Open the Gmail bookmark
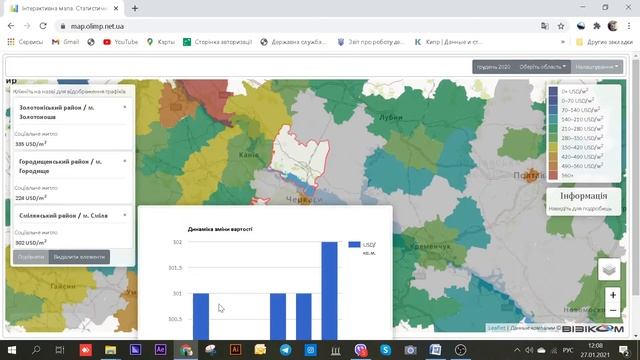This screenshot has height=360, width=640. (65, 42)
